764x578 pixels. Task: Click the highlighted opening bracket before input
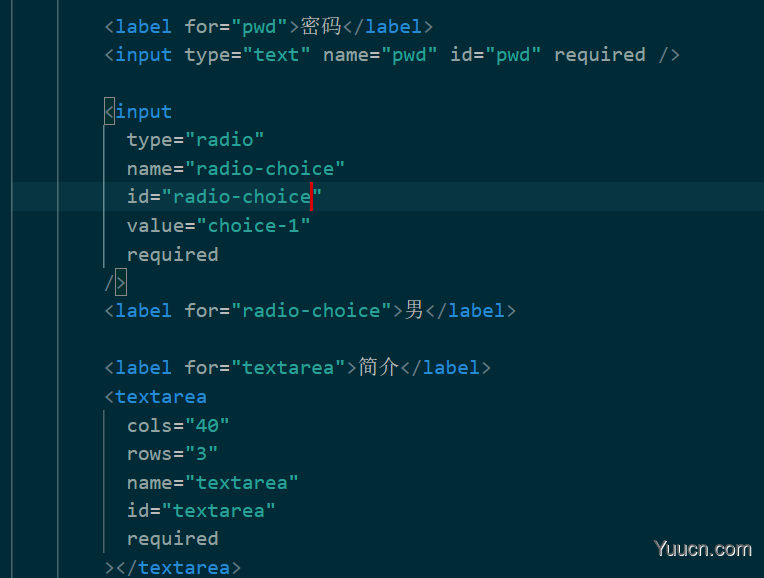tap(110, 112)
